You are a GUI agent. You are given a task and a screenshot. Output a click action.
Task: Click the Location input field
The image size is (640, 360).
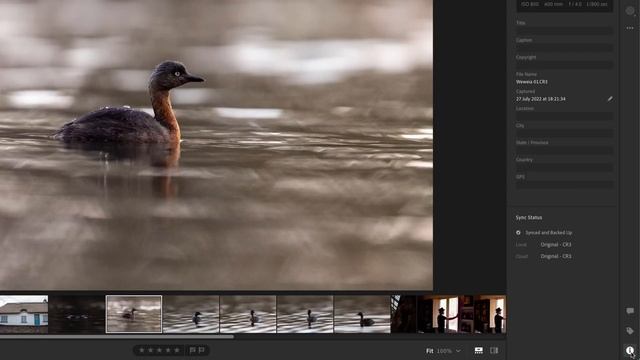pyautogui.click(x=564, y=116)
